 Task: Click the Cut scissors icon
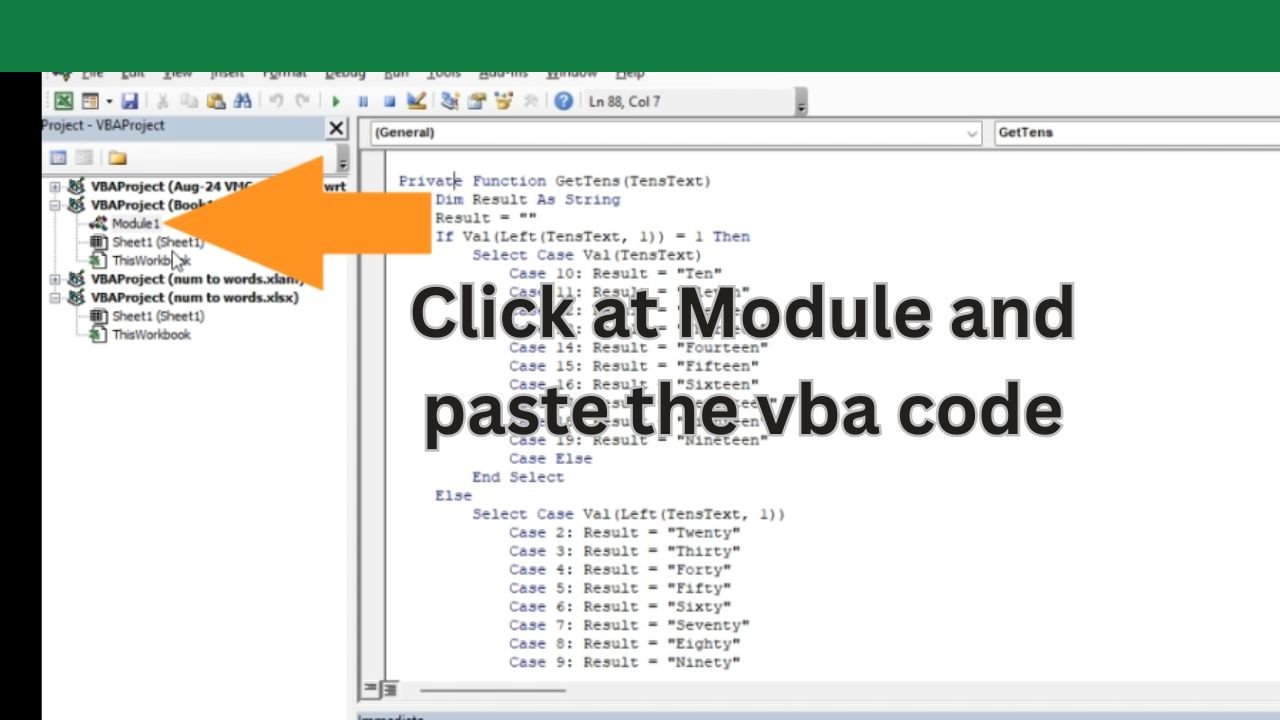click(162, 101)
